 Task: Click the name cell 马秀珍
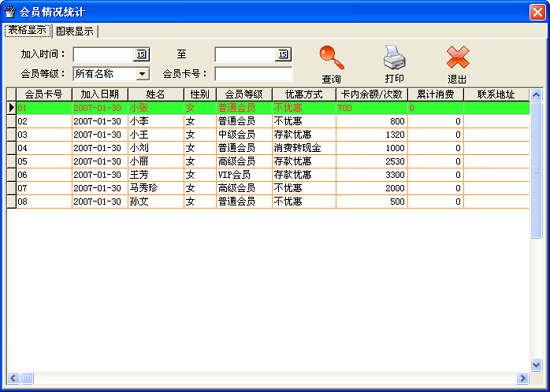click(x=156, y=188)
